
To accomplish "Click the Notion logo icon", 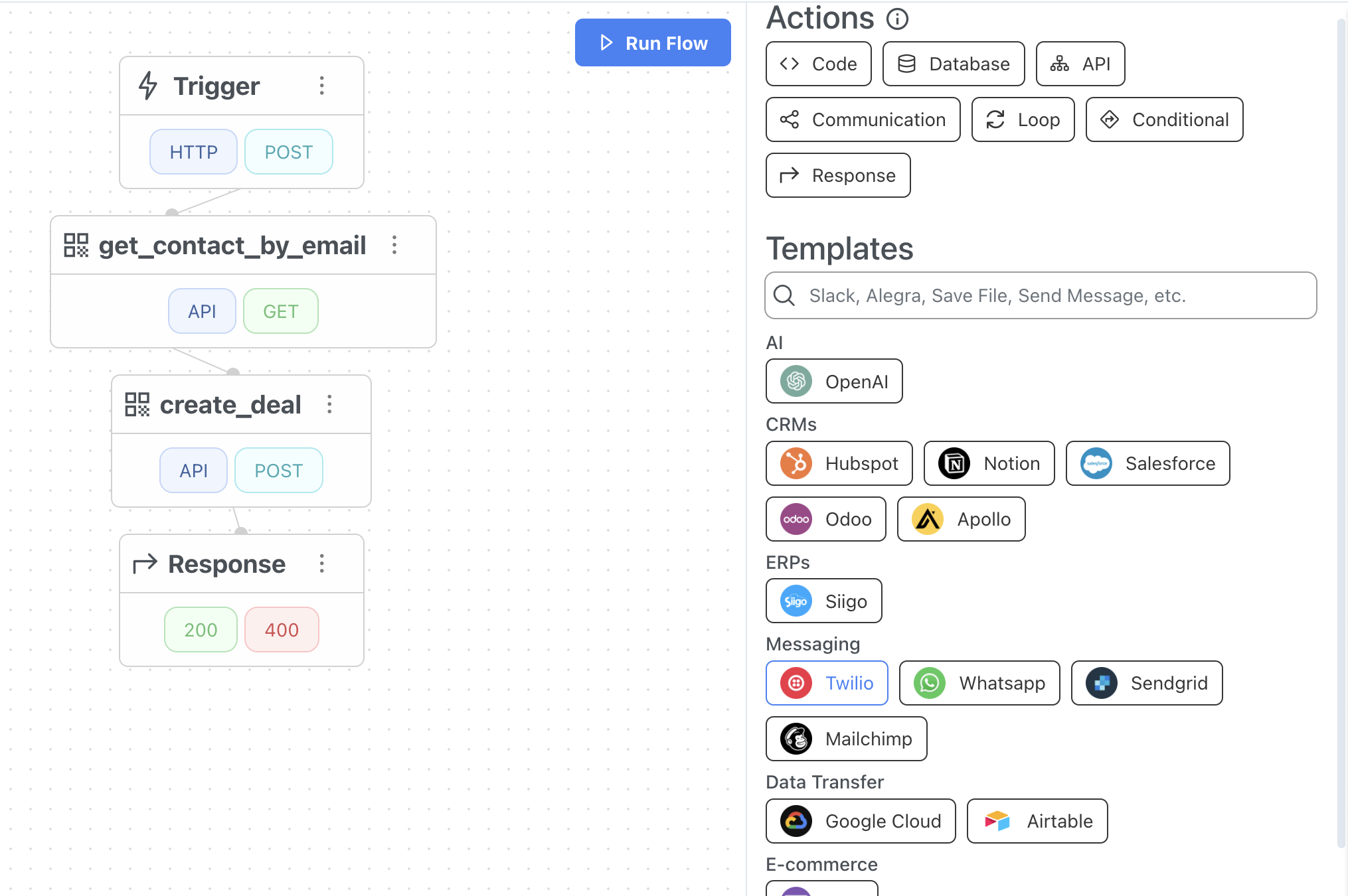I will pos(954,463).
